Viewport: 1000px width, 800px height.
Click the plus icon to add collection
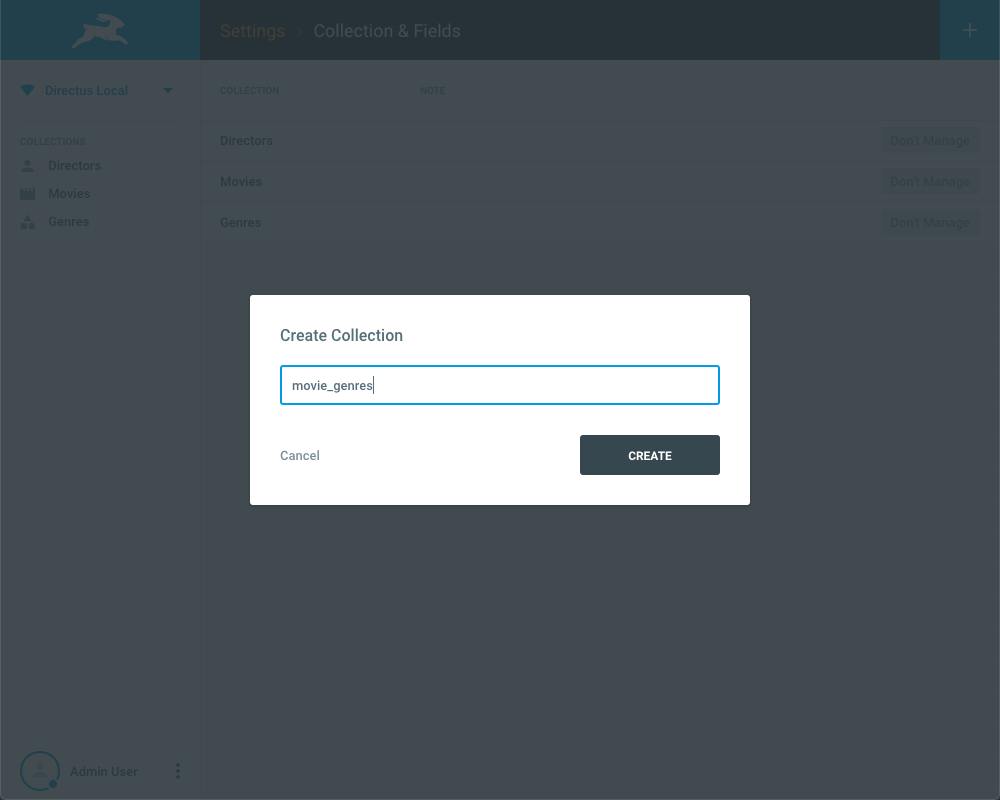969,30
